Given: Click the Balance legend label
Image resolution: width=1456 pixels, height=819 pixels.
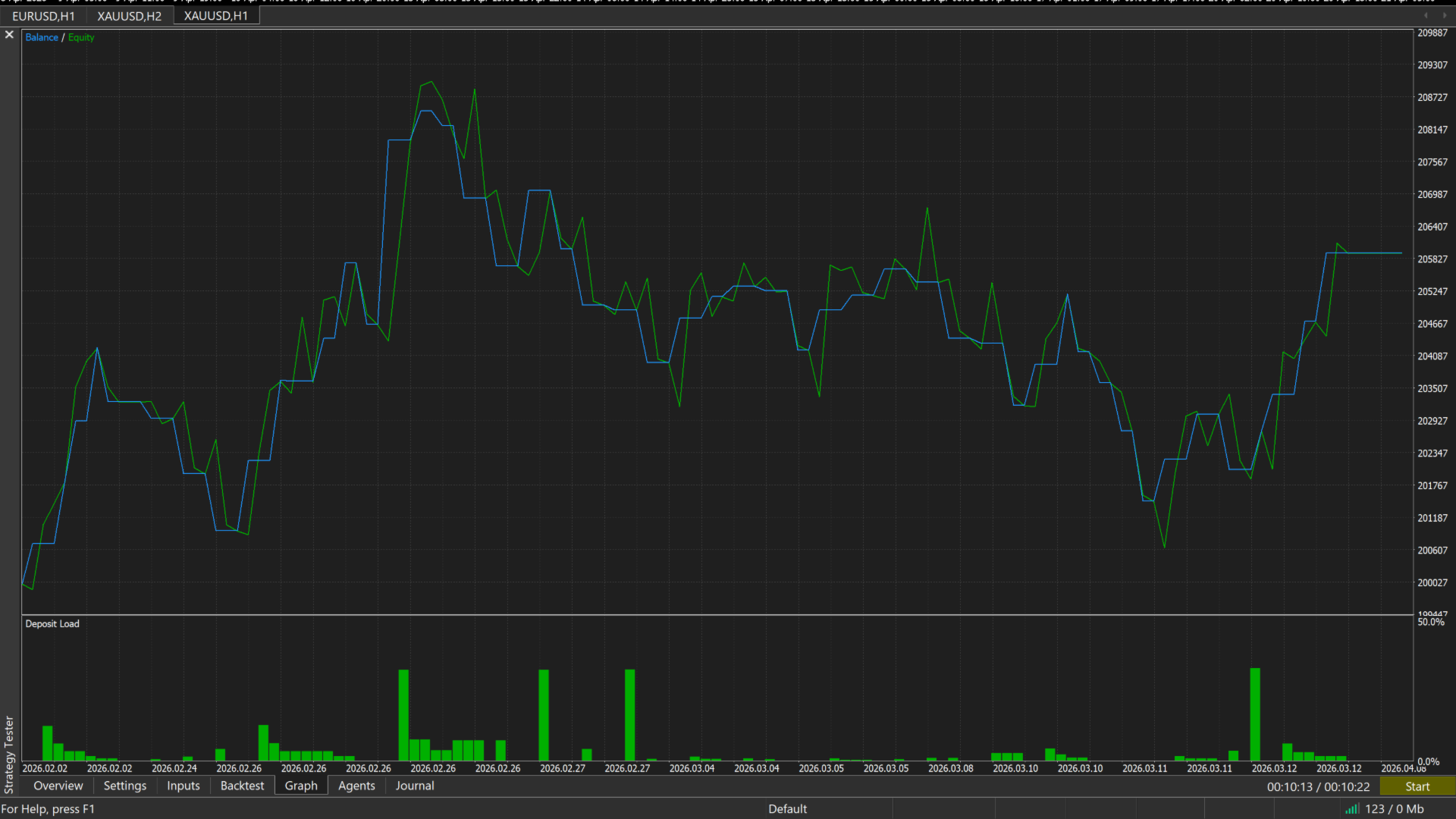Looking at the screenshot, I should [x=42, y=37].
